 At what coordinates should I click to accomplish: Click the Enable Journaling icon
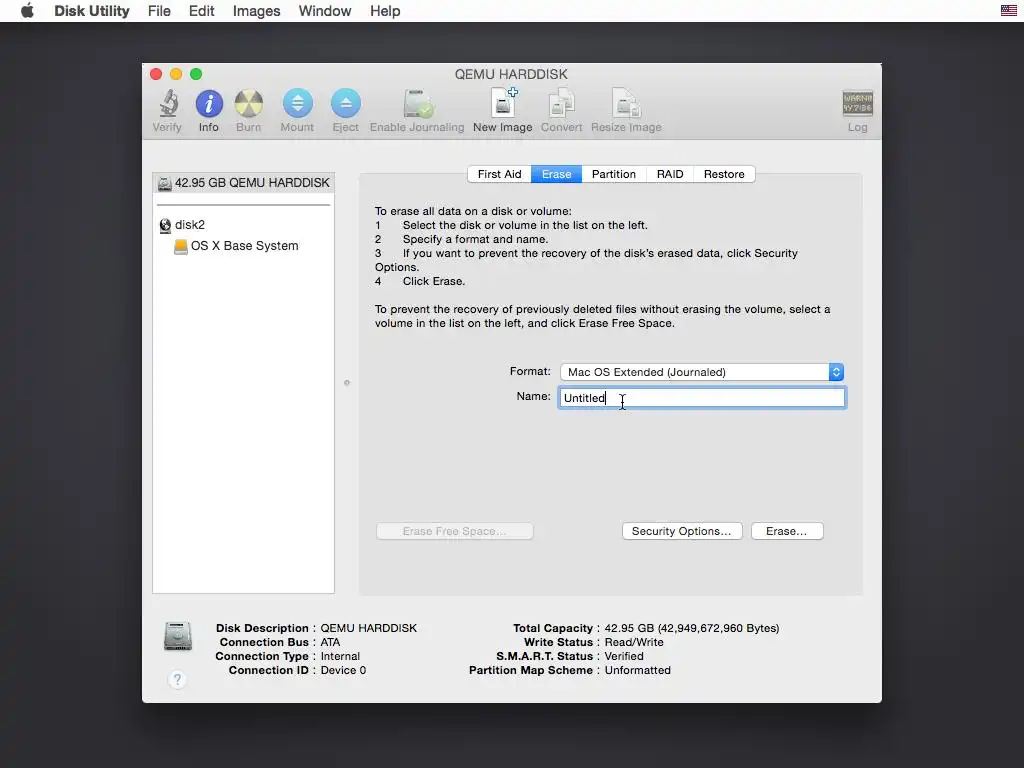coord(417,104)
